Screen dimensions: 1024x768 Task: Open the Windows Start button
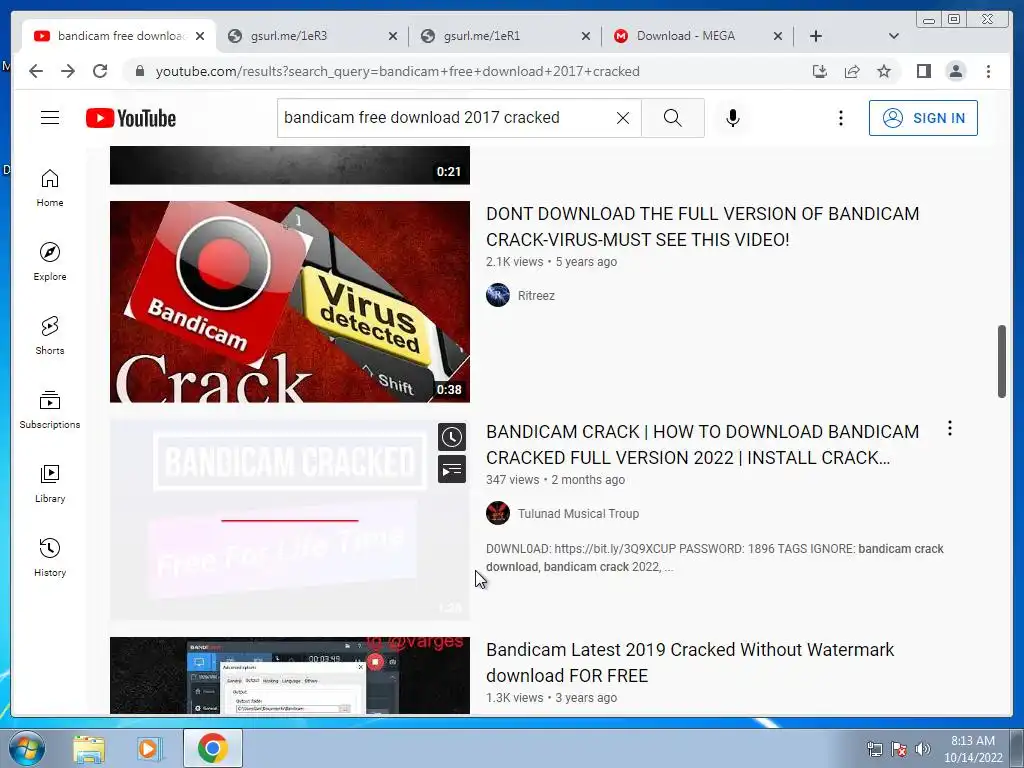[x=27, y=748]
